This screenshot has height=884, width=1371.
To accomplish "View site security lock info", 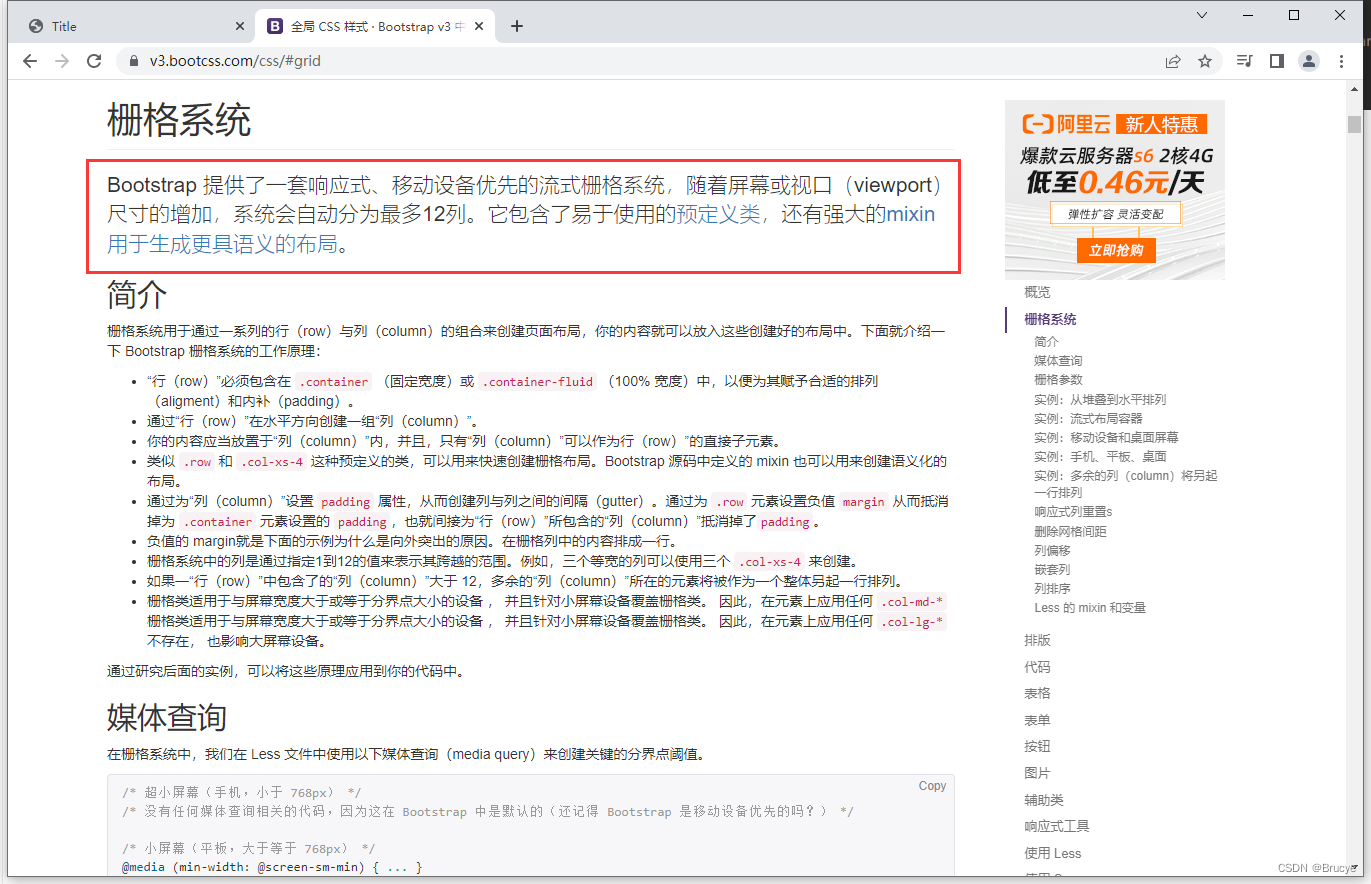I will click(133, 61).
